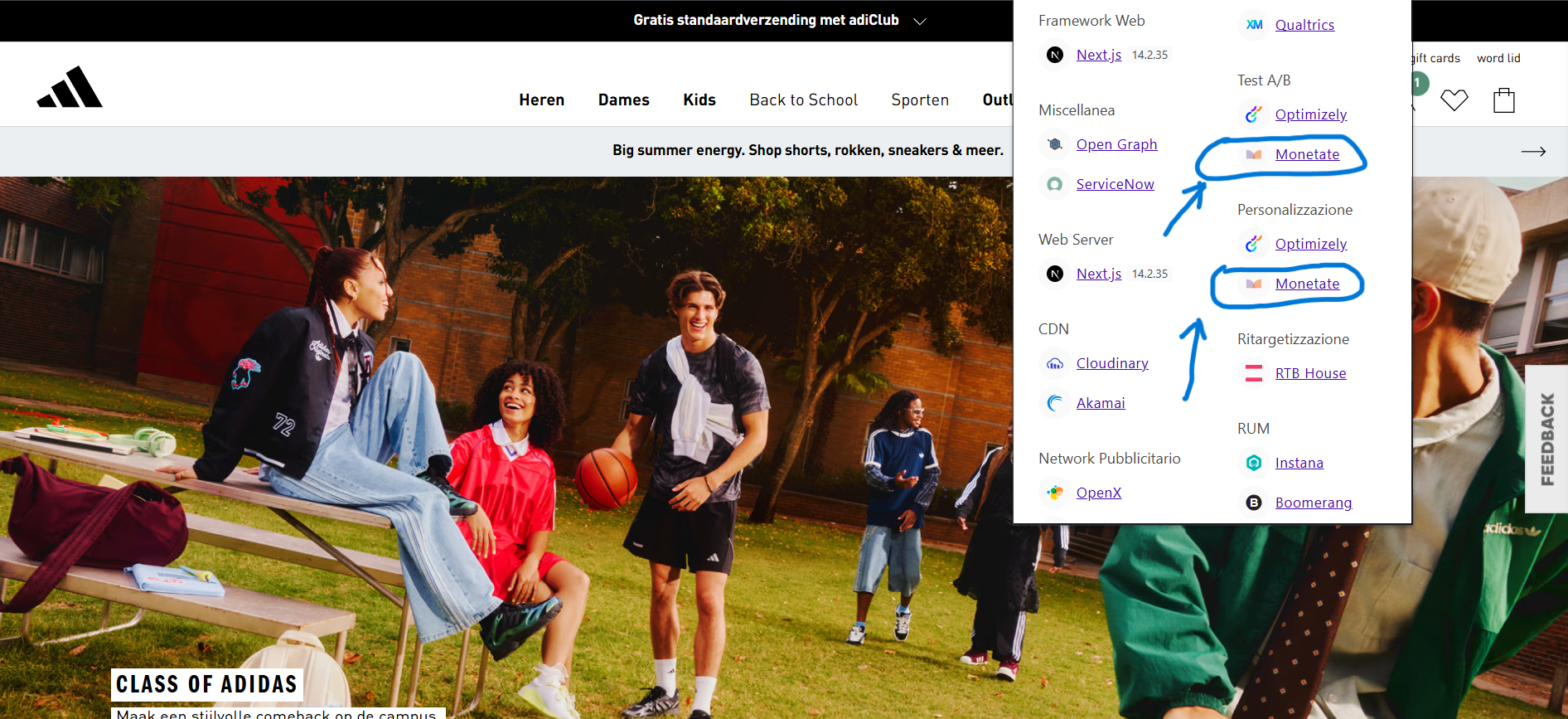The width and height of the screenshot is (1568, 719).
Task: Open the Next.js link under Web Server
Action: (x=1099, y=274)
